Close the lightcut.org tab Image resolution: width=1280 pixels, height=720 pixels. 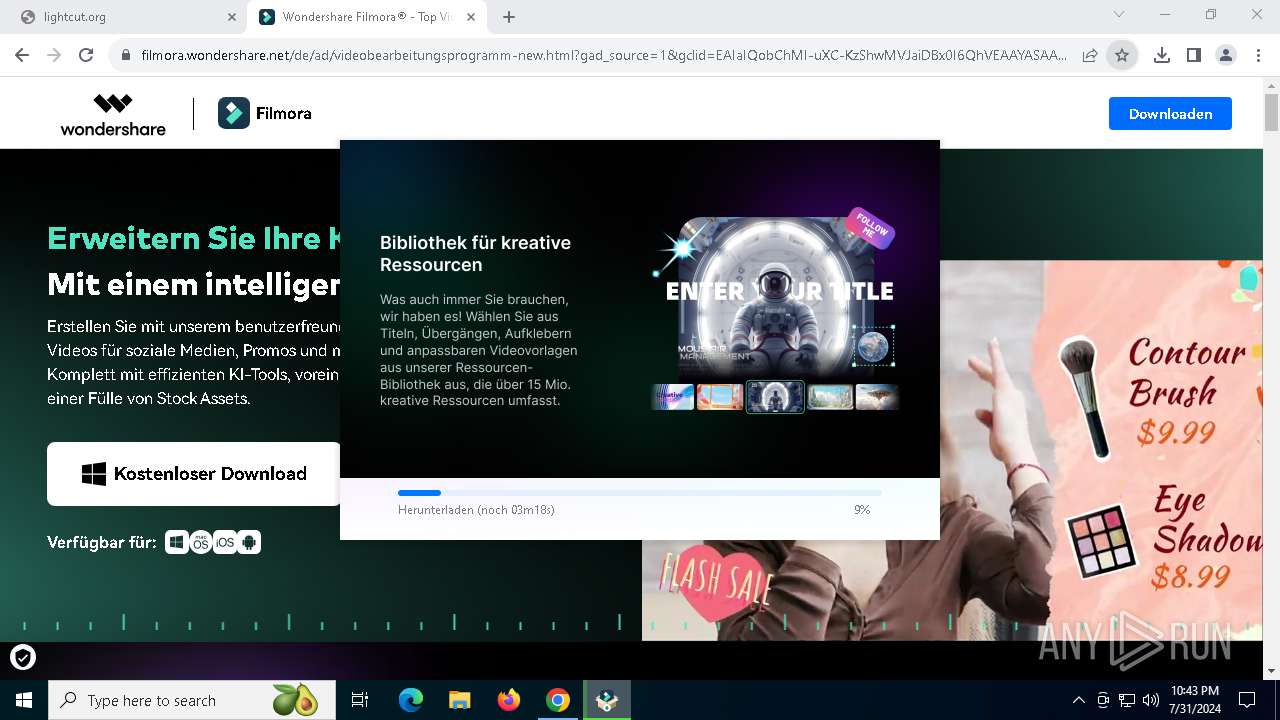click(231, 17)
